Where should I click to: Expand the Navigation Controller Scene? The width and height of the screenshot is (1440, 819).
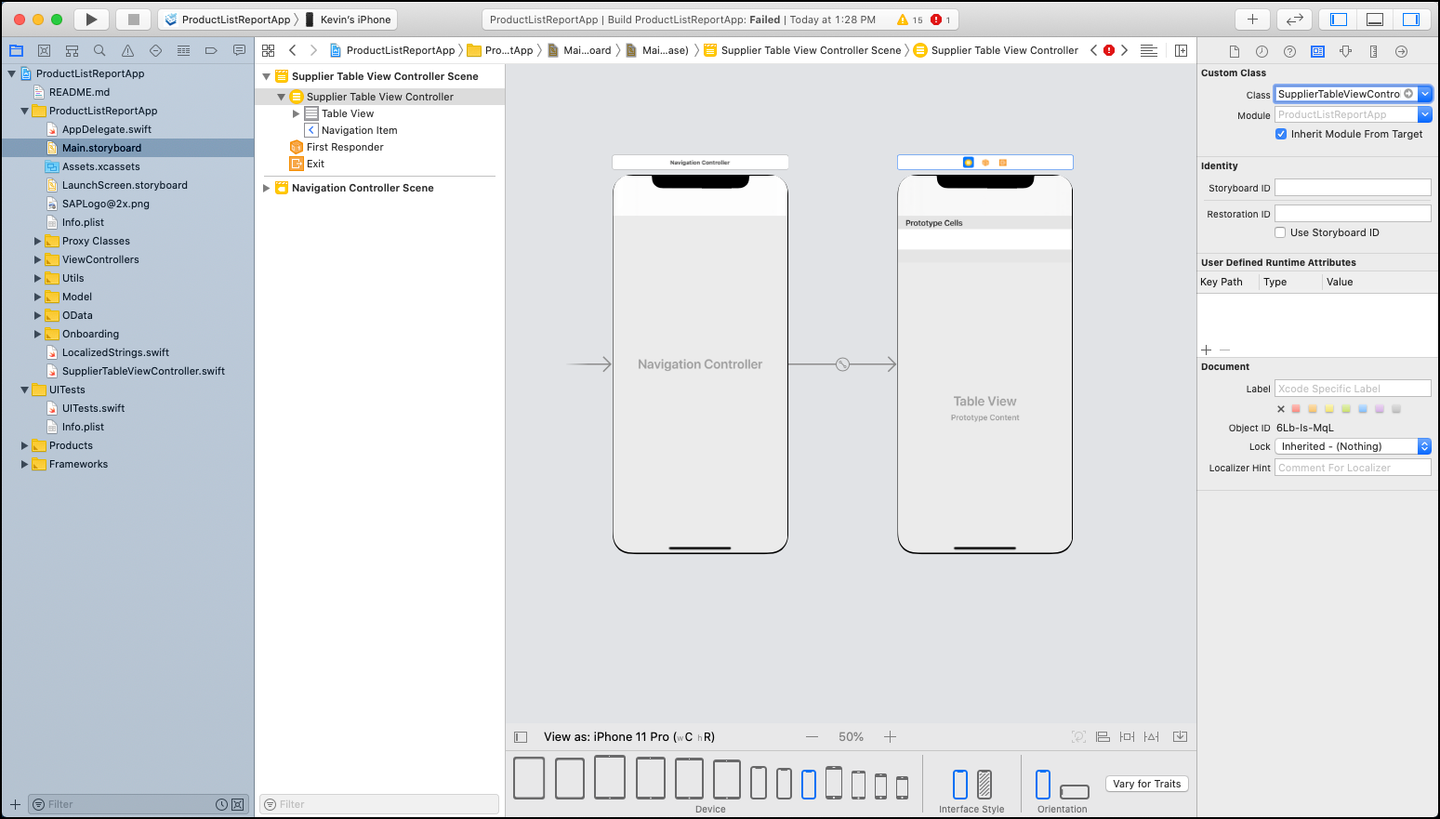pos(267,188)
